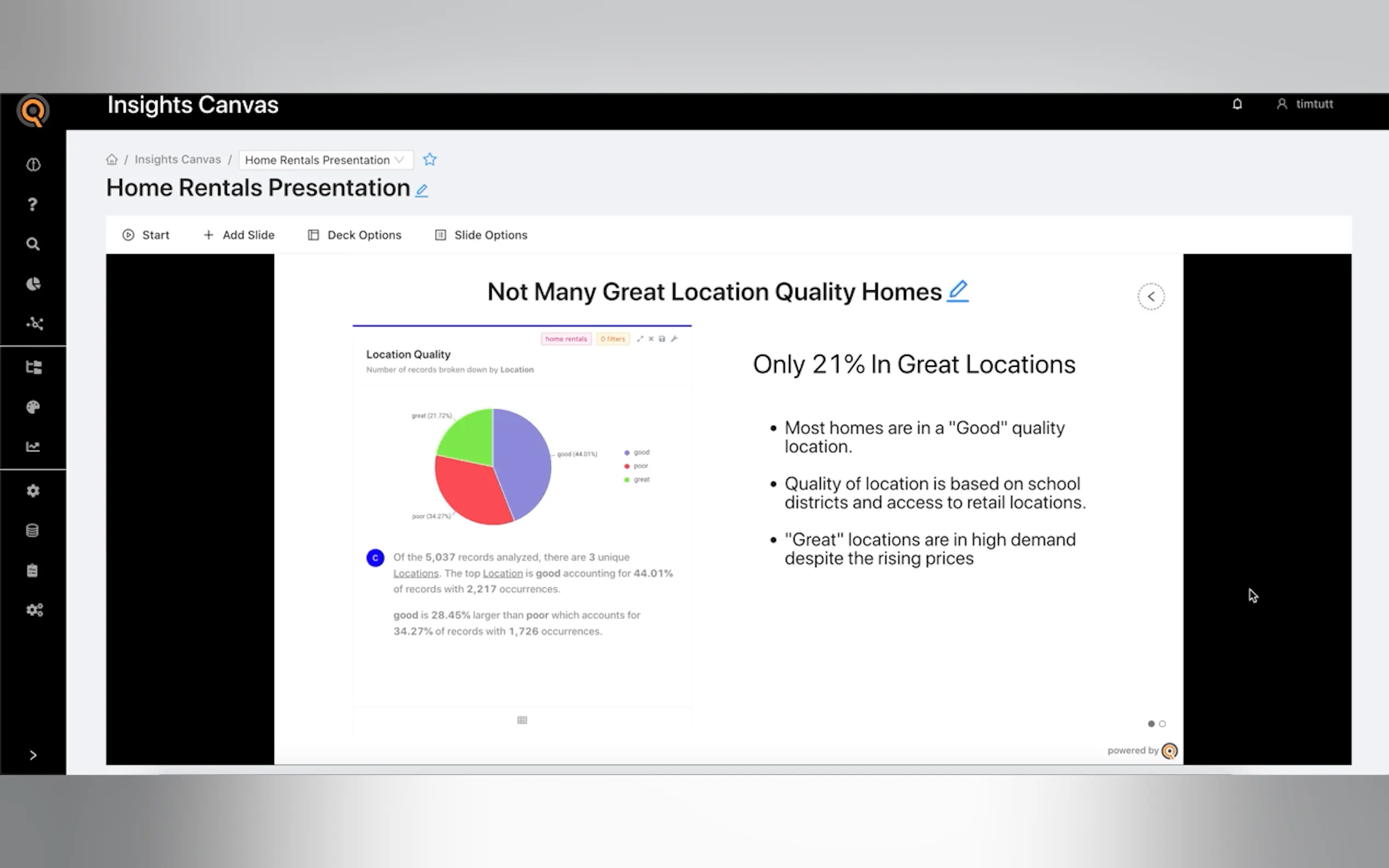Toggle favorite star for this presentation
Image resolution: width=1389 pixels, height=868 pixels.
click(x=429, y=160)
